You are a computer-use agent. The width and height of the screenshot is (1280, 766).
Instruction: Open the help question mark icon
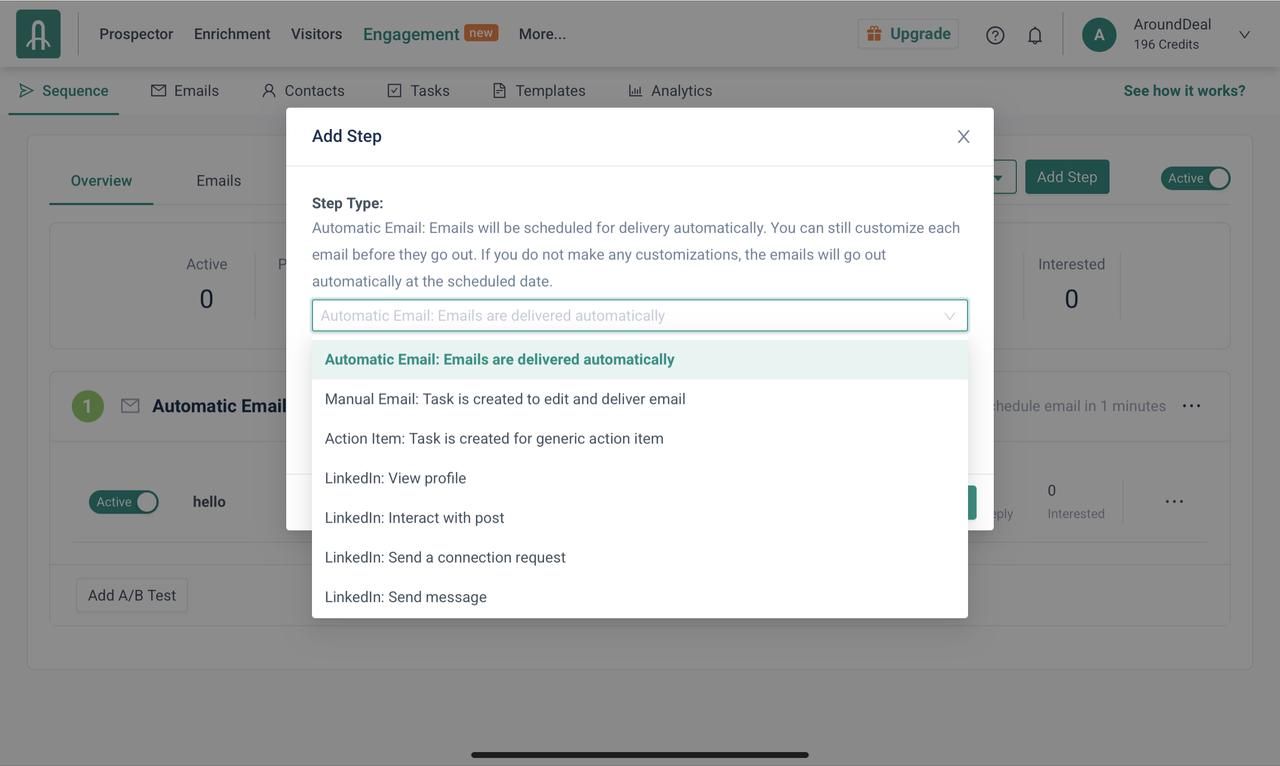[995, 35]
